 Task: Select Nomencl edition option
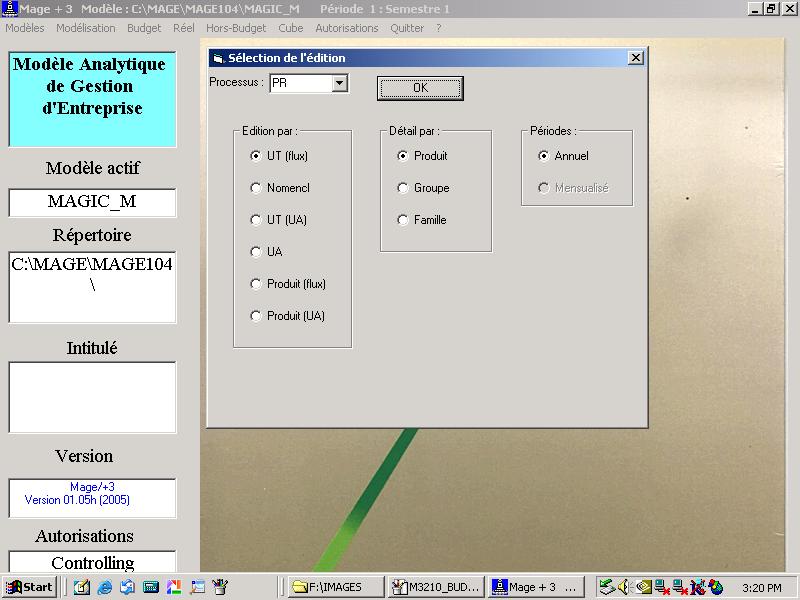tap(280, 188)
